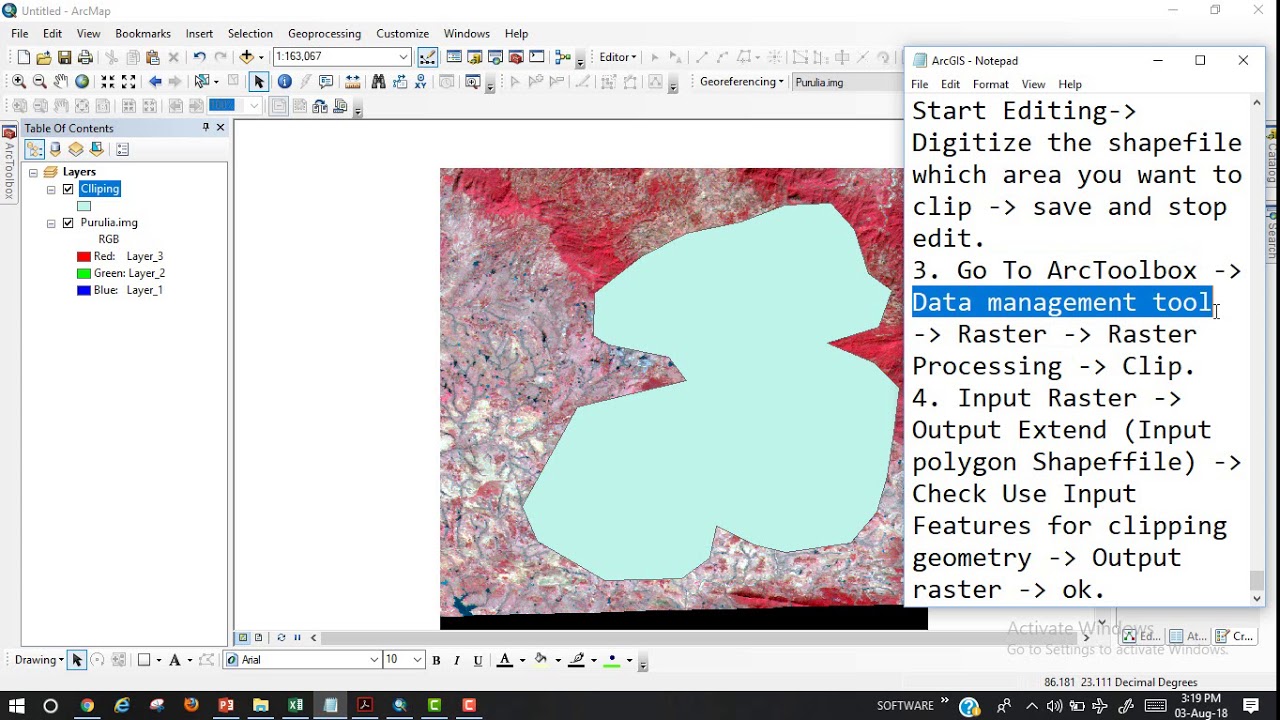This screenshot has height=720, width=1280.
Task: Open the Format menu in Notepad
Action: pos(990,84)
